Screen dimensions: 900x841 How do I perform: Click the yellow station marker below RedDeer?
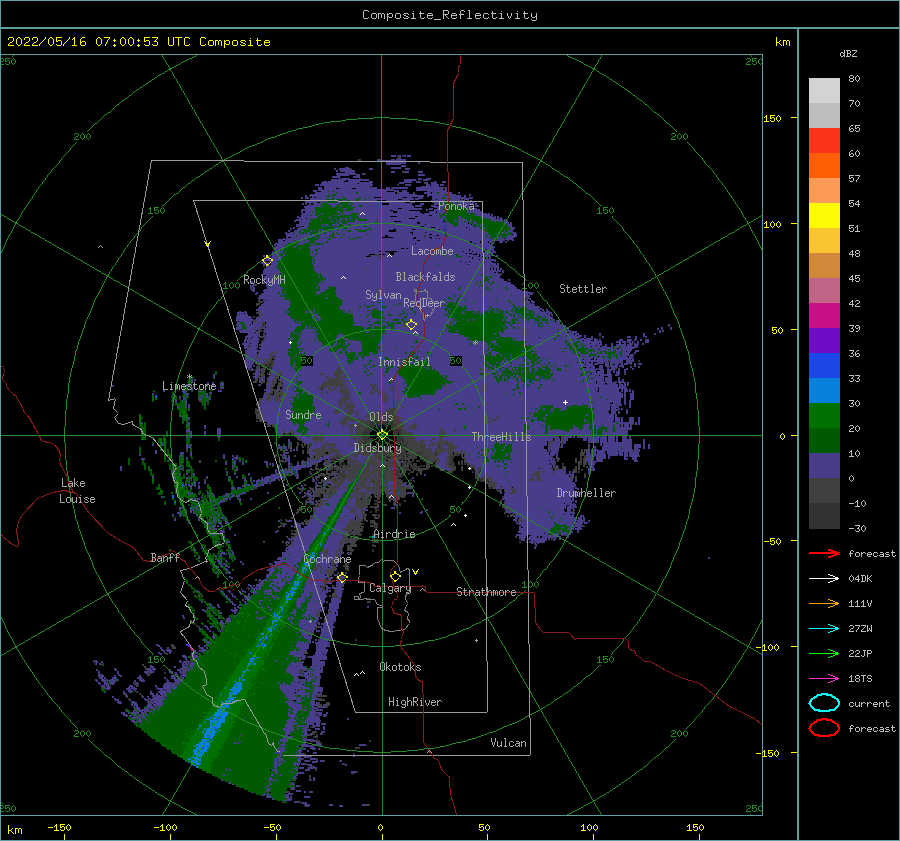coord(411,325)
